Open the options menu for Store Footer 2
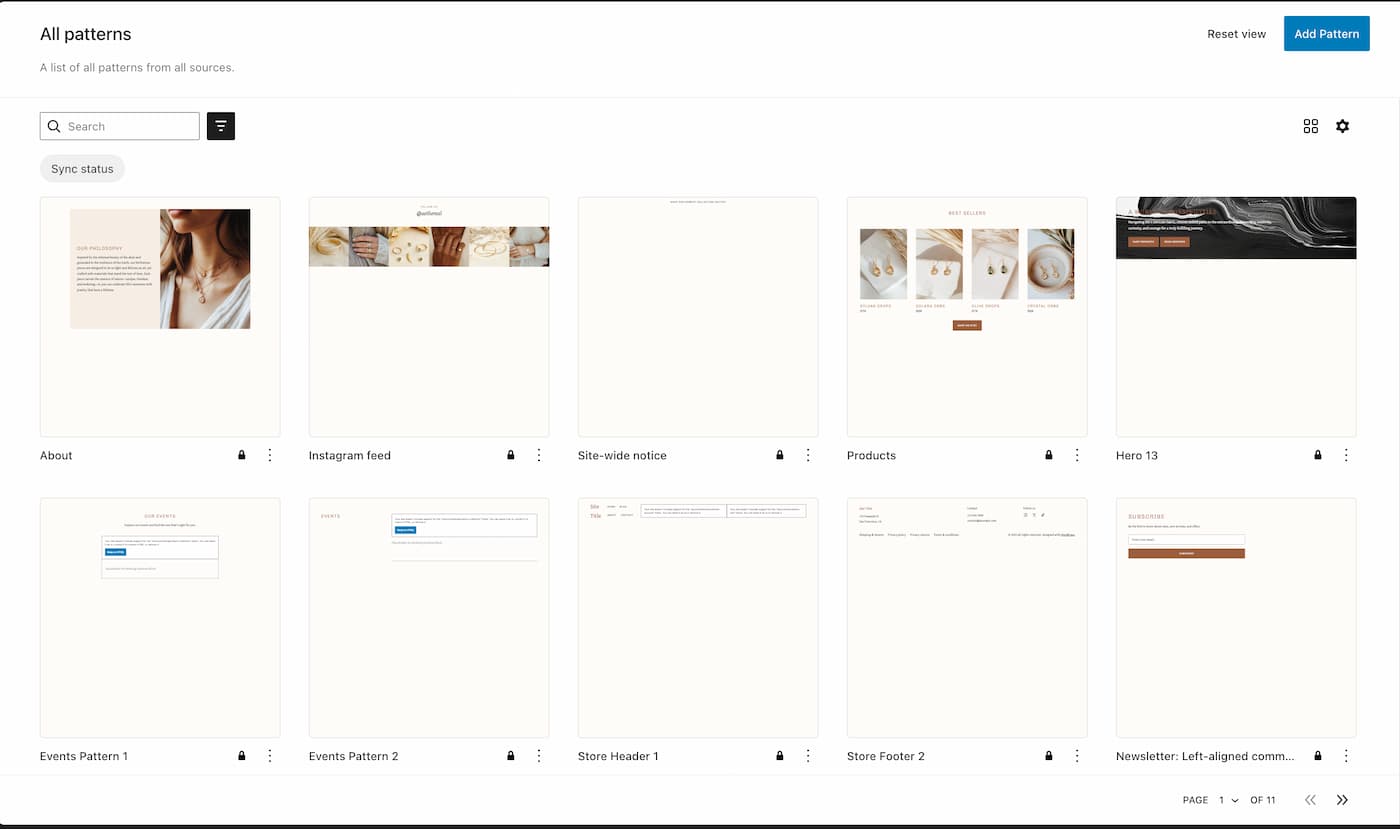The width and height of the screenshot is (1400, 829). pos(1077,756)
